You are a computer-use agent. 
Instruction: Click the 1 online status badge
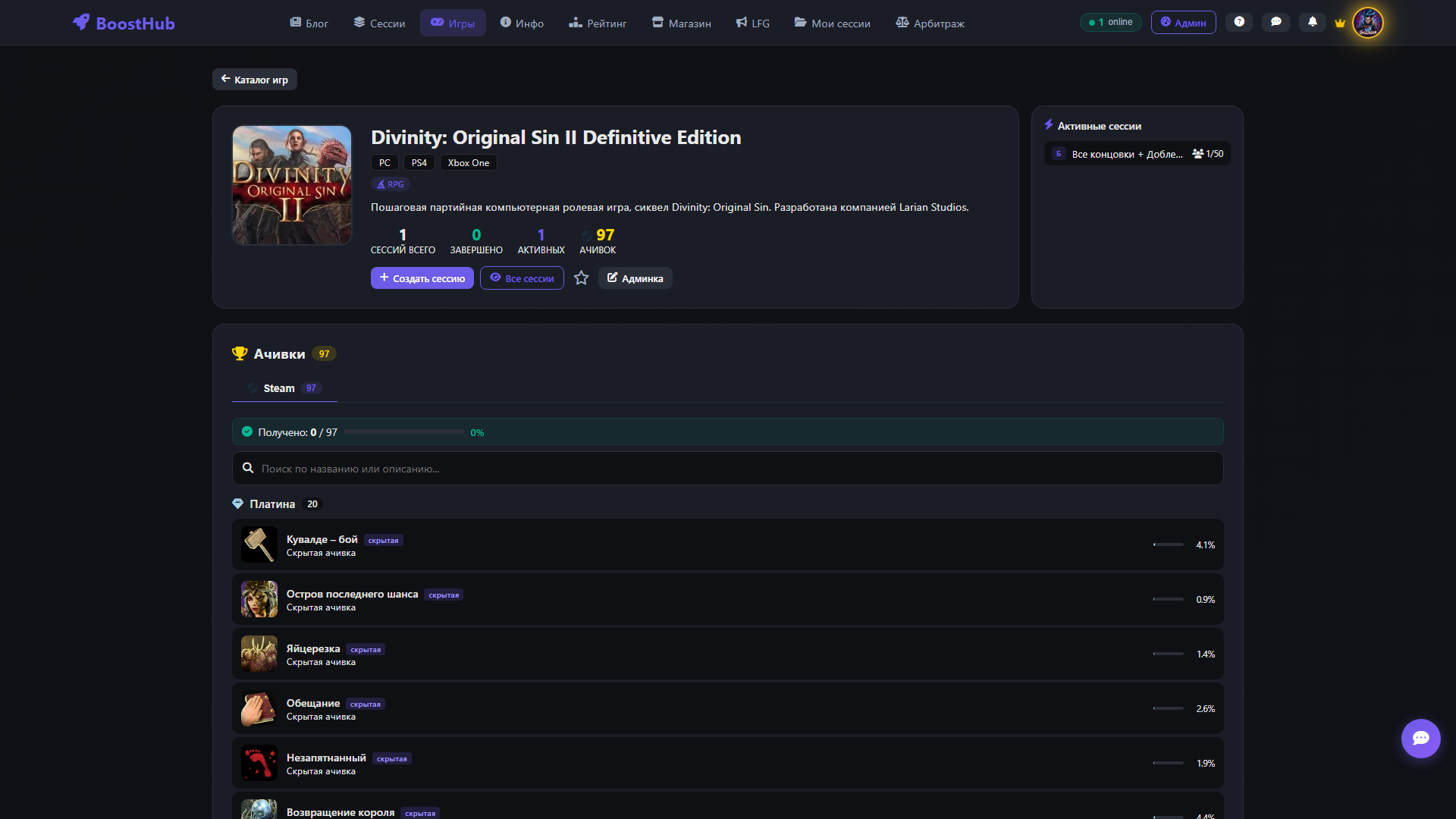click(x=1110, y=22)
